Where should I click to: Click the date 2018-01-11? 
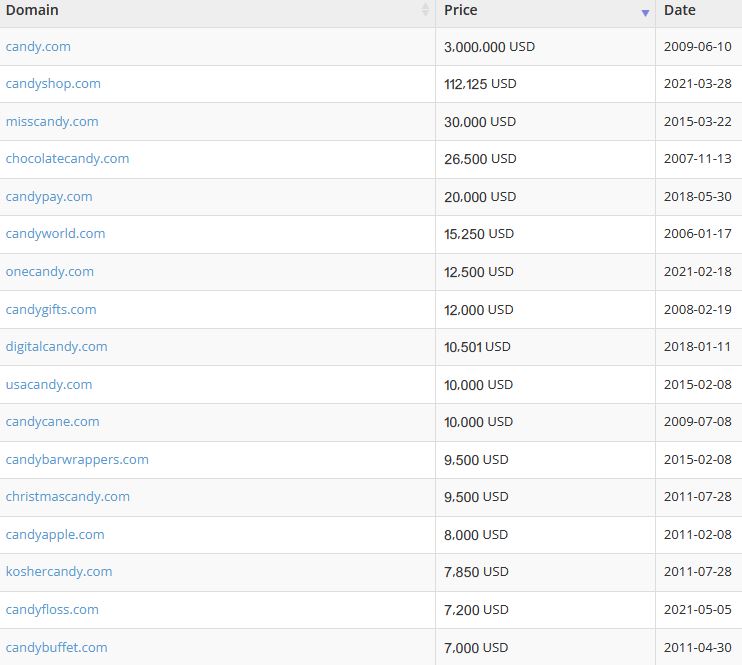[x=697, y=346]
